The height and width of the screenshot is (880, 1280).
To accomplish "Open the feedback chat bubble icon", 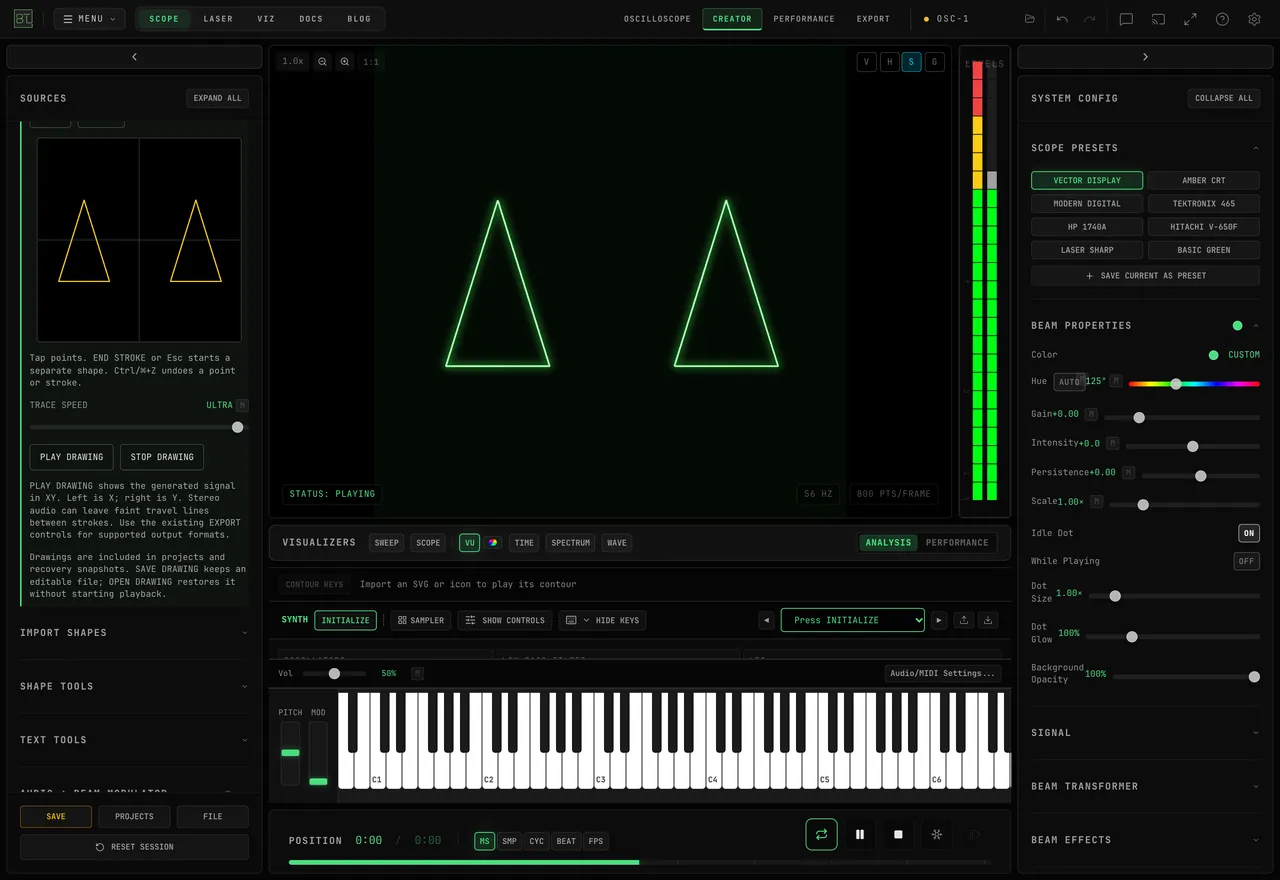I will [x=1126, y=19].
